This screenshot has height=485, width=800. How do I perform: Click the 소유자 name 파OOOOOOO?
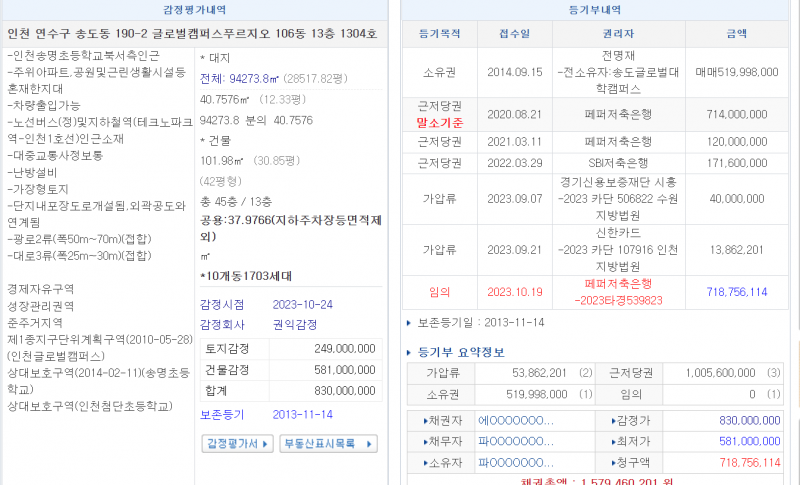pyautogui.click(x=515, y=462)
